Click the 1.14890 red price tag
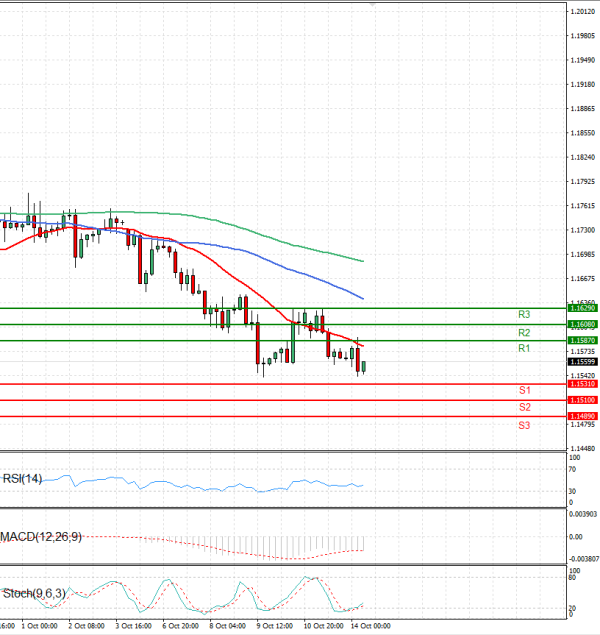Image resolution: width=600 pixels, height=635 pixels. 583,416
